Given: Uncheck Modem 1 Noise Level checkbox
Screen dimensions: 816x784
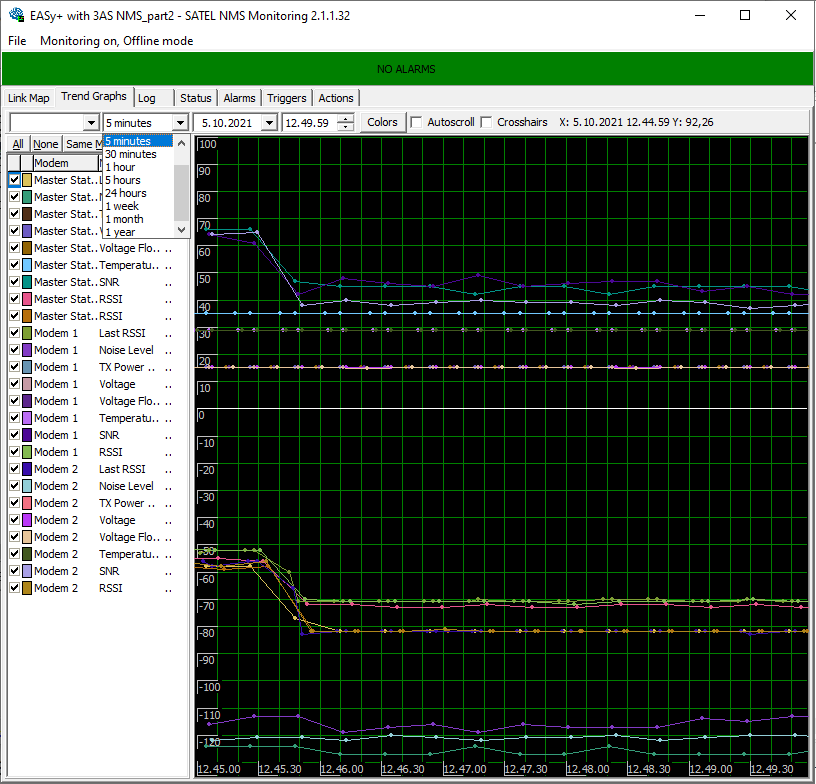Looking at the screenshot, I should 15,350.
